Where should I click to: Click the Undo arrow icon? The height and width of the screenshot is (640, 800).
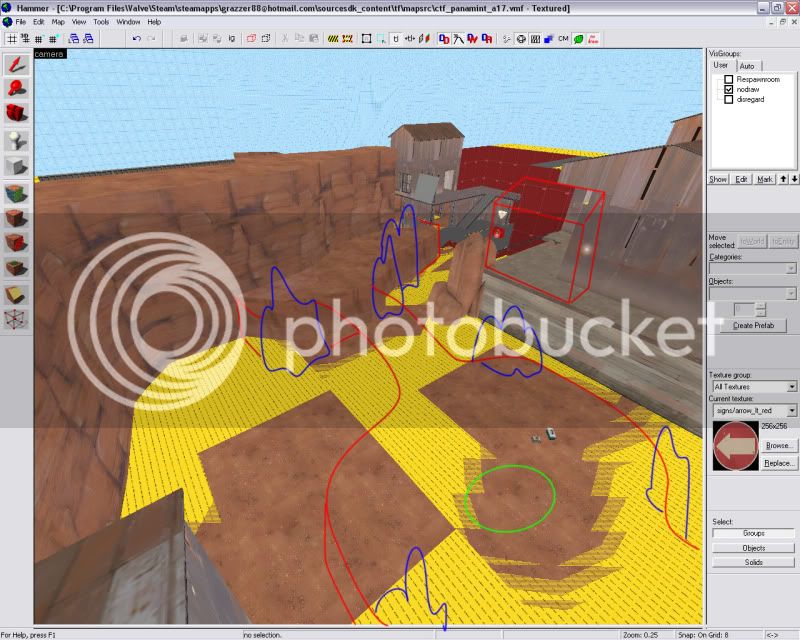tap(136, 39)
